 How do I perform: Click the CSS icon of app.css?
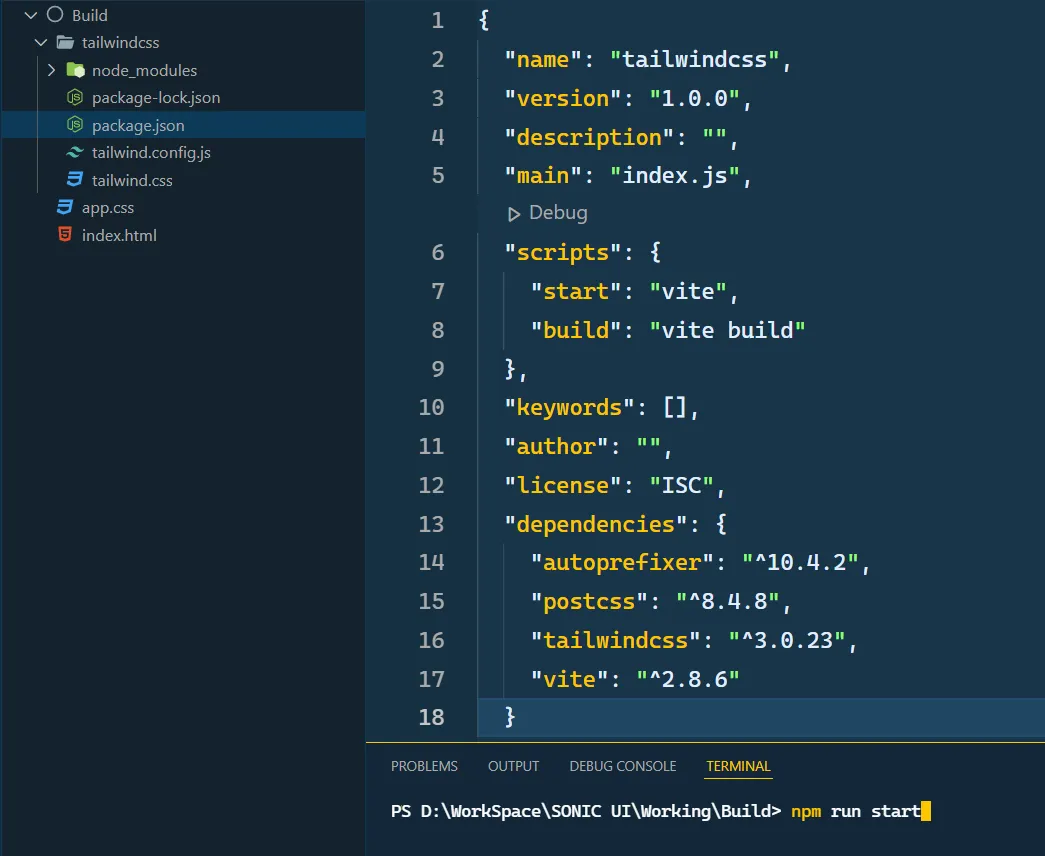click(65, 207)
